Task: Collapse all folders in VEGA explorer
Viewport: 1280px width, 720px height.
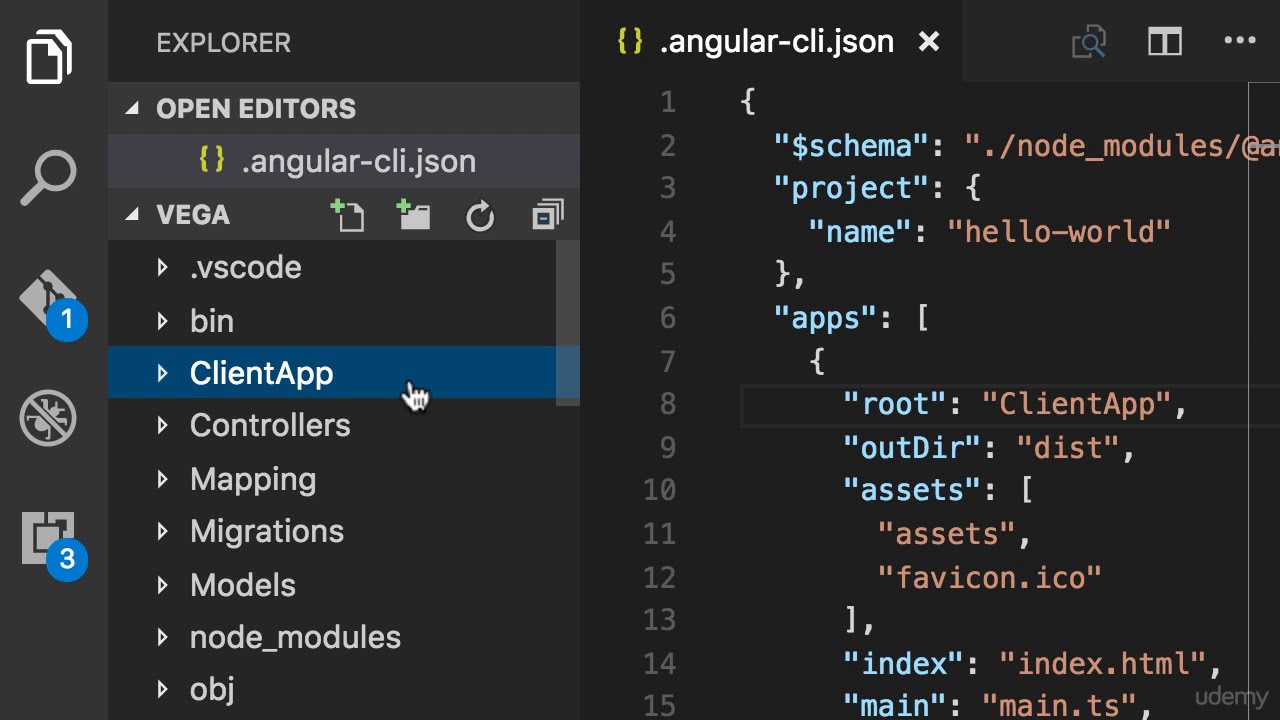Action: click(x=547, y=215)
